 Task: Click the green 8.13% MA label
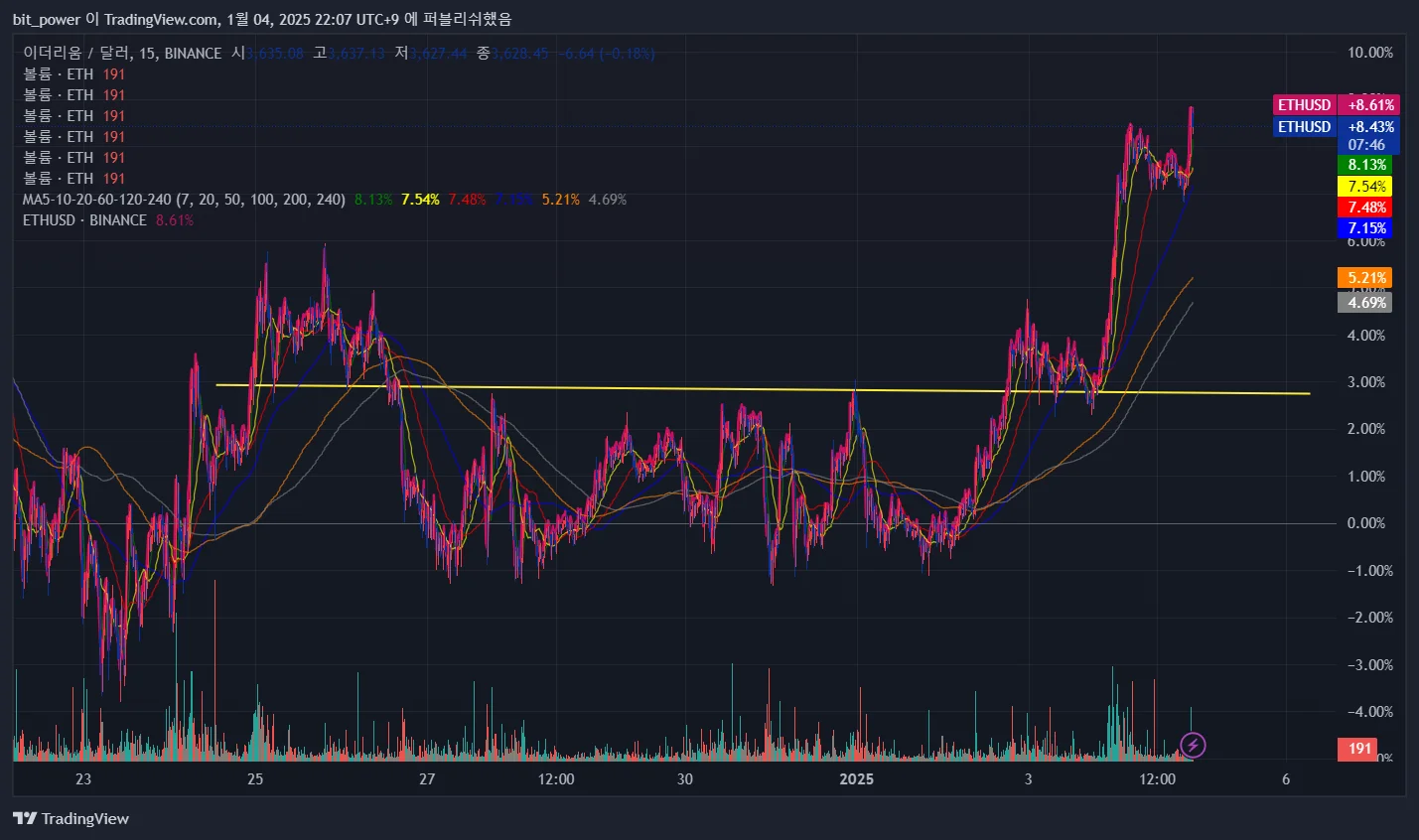click(1366, 165)
